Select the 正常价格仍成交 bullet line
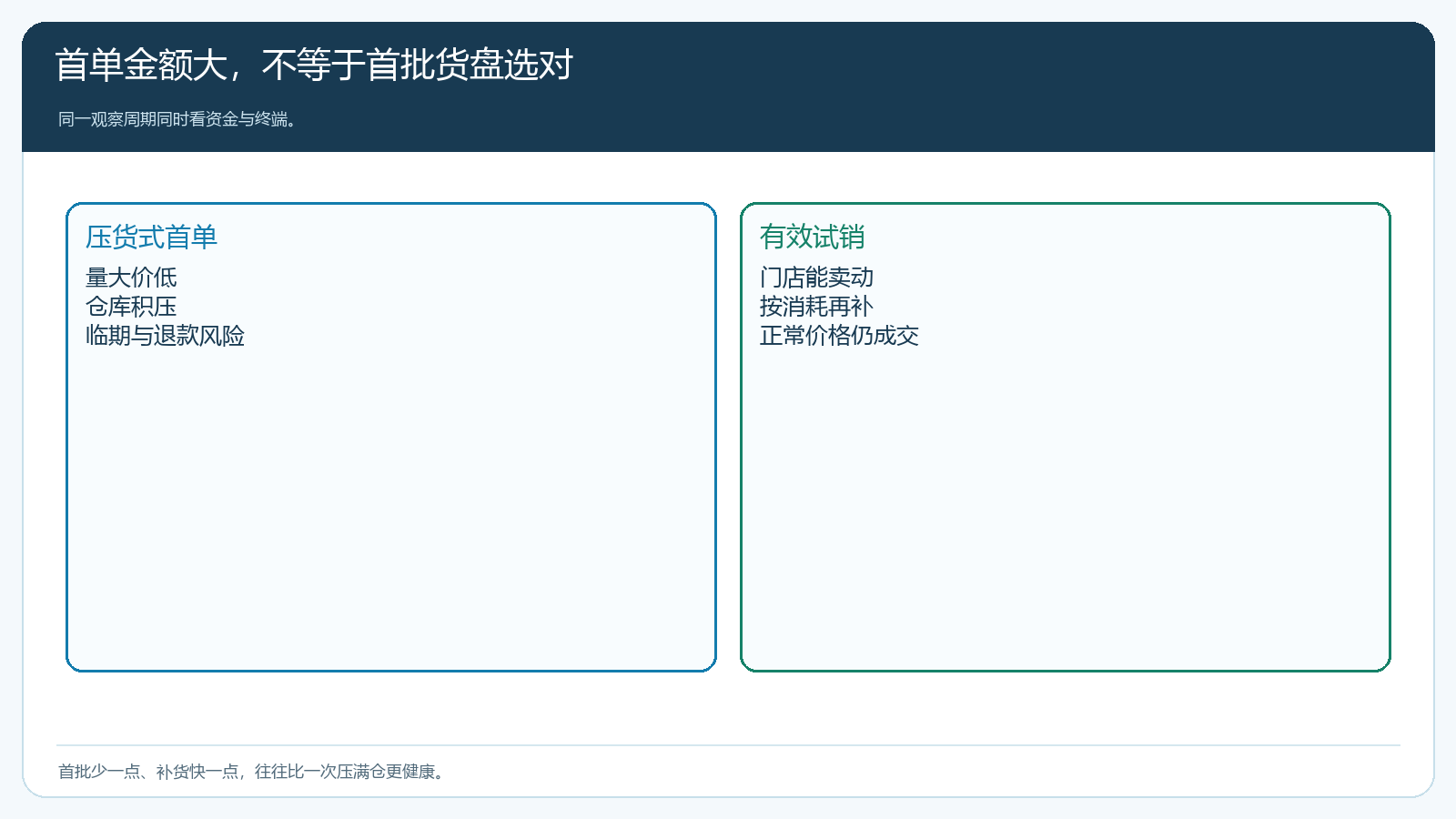The width and height of the screenshot is (1456, 819). 839,336
